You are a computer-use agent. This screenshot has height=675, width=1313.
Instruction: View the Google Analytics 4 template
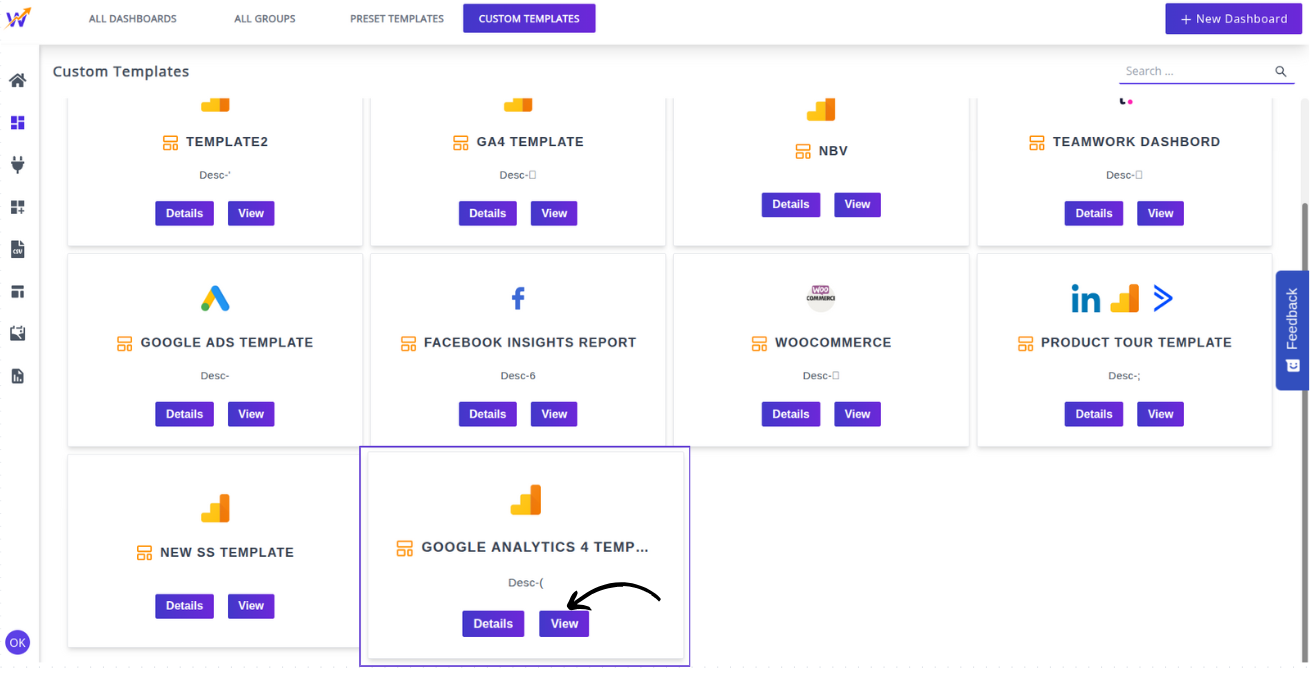pyautogui.click(x=564, y=624)
